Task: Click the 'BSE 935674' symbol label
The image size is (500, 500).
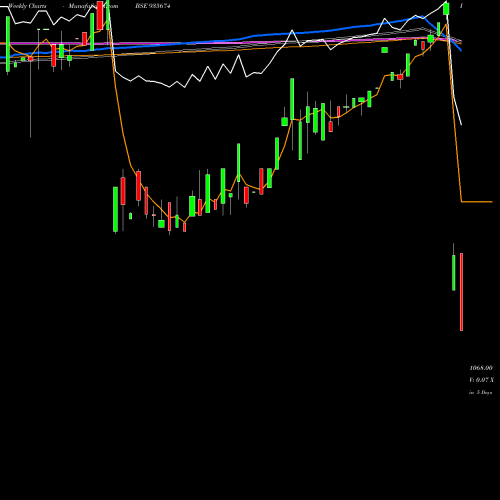Action: [x=153, y=6]
